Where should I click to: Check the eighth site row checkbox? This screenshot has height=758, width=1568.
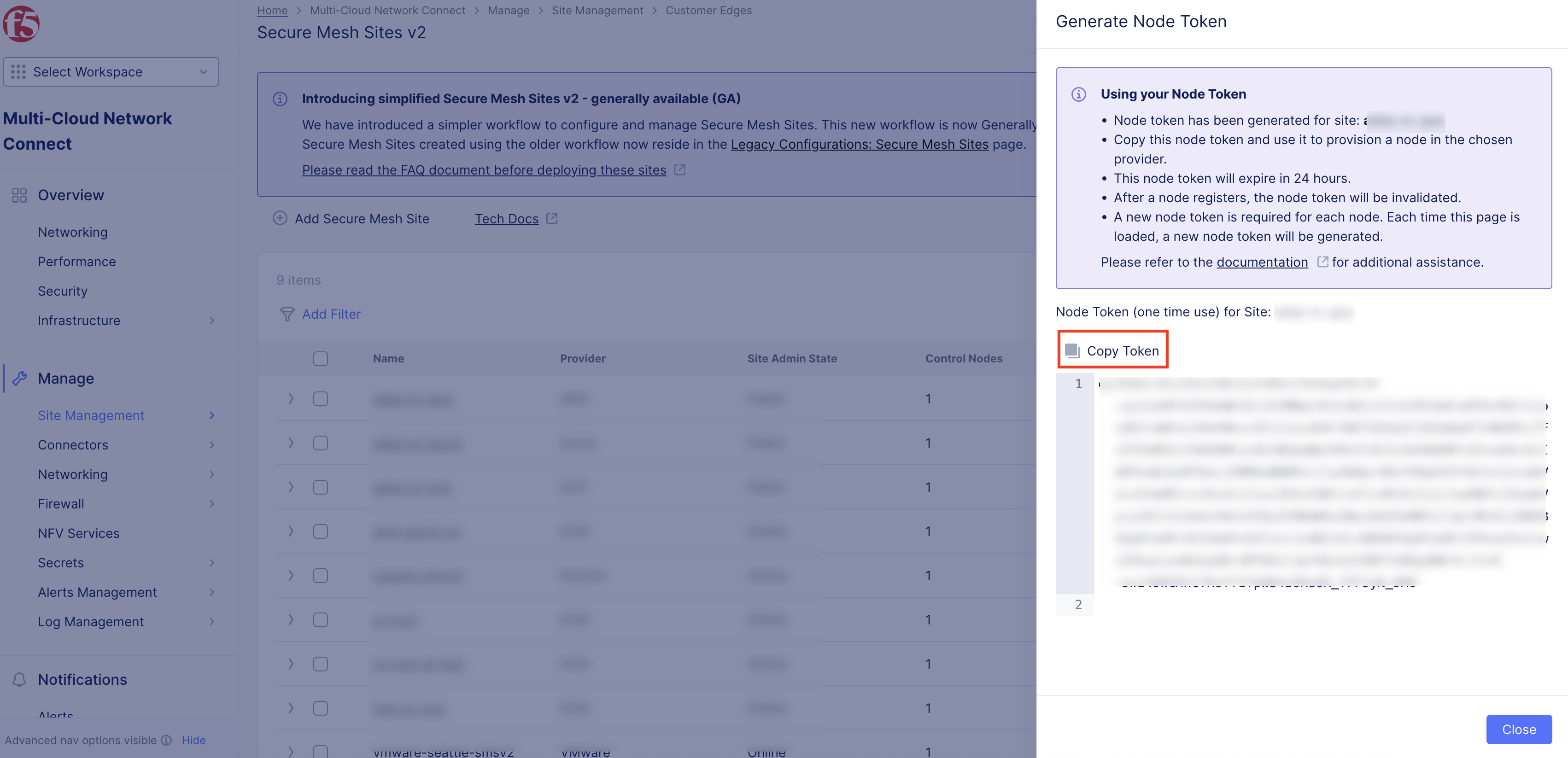click(x=321, y=708)
